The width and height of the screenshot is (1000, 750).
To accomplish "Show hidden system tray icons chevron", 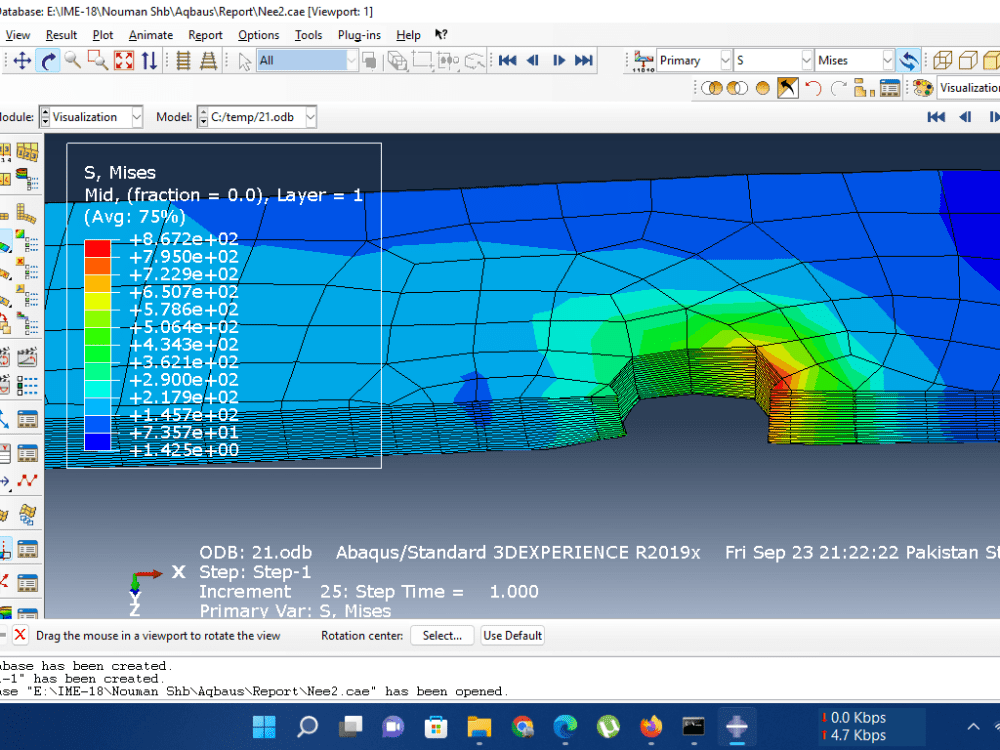I will [x=973, y=726].
